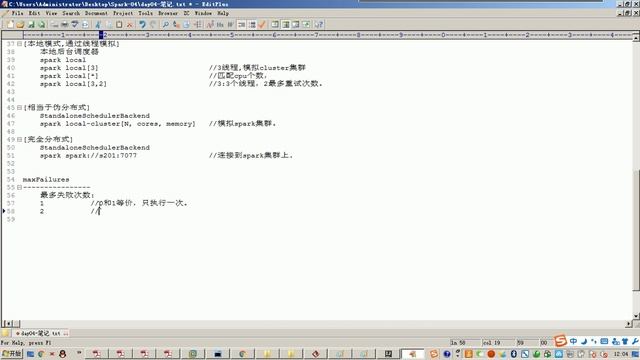Screen dimensions: 640x360
Task: Click the Save All toolbar icon
Action: [42, 24]
